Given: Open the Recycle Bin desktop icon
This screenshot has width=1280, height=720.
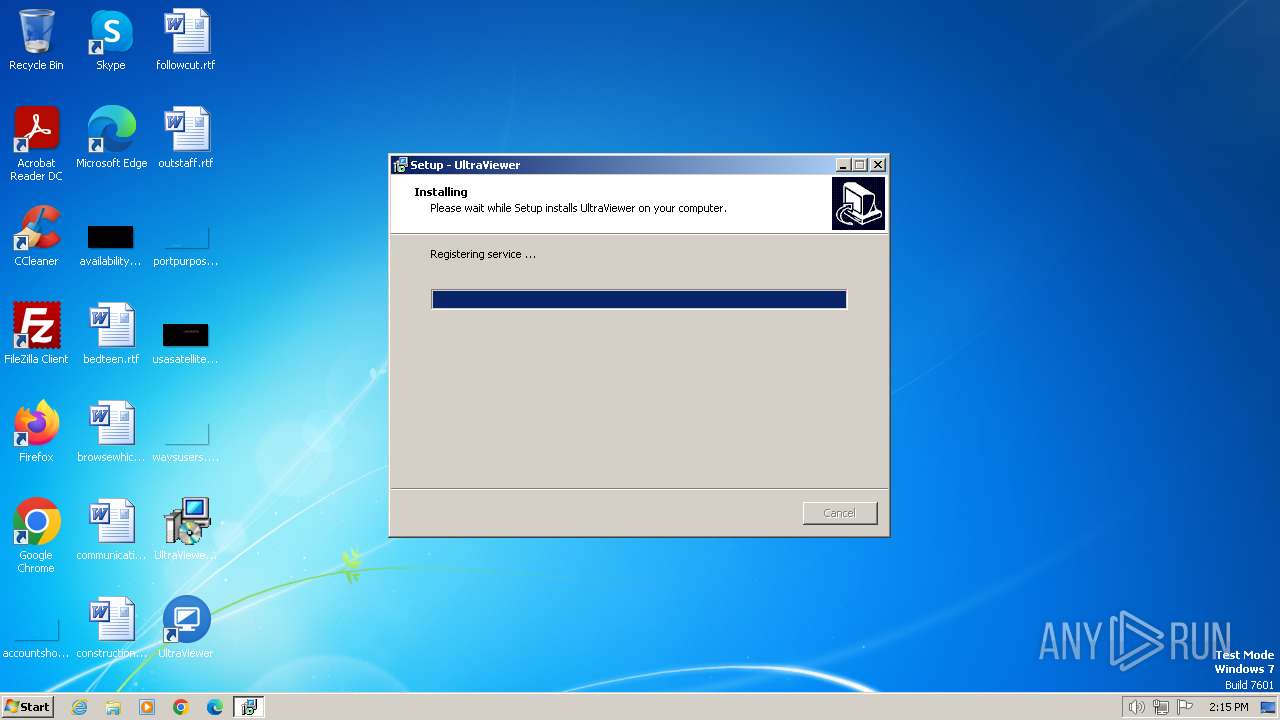Looking at the screenshot, I should pyautogui.click(x=36, y=40).
